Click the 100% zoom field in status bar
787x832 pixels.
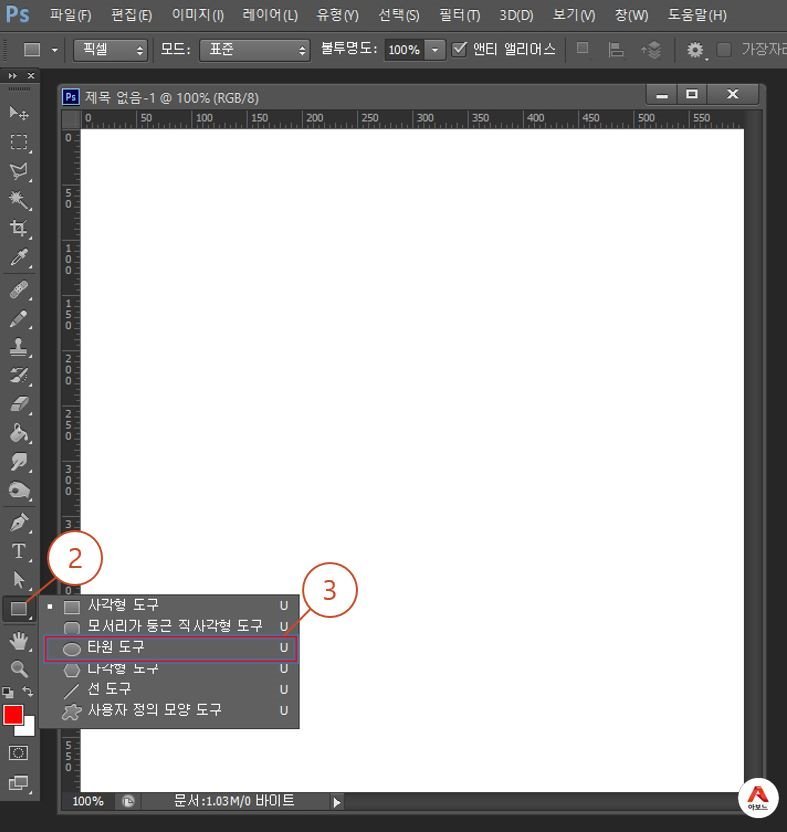[88, 801]
